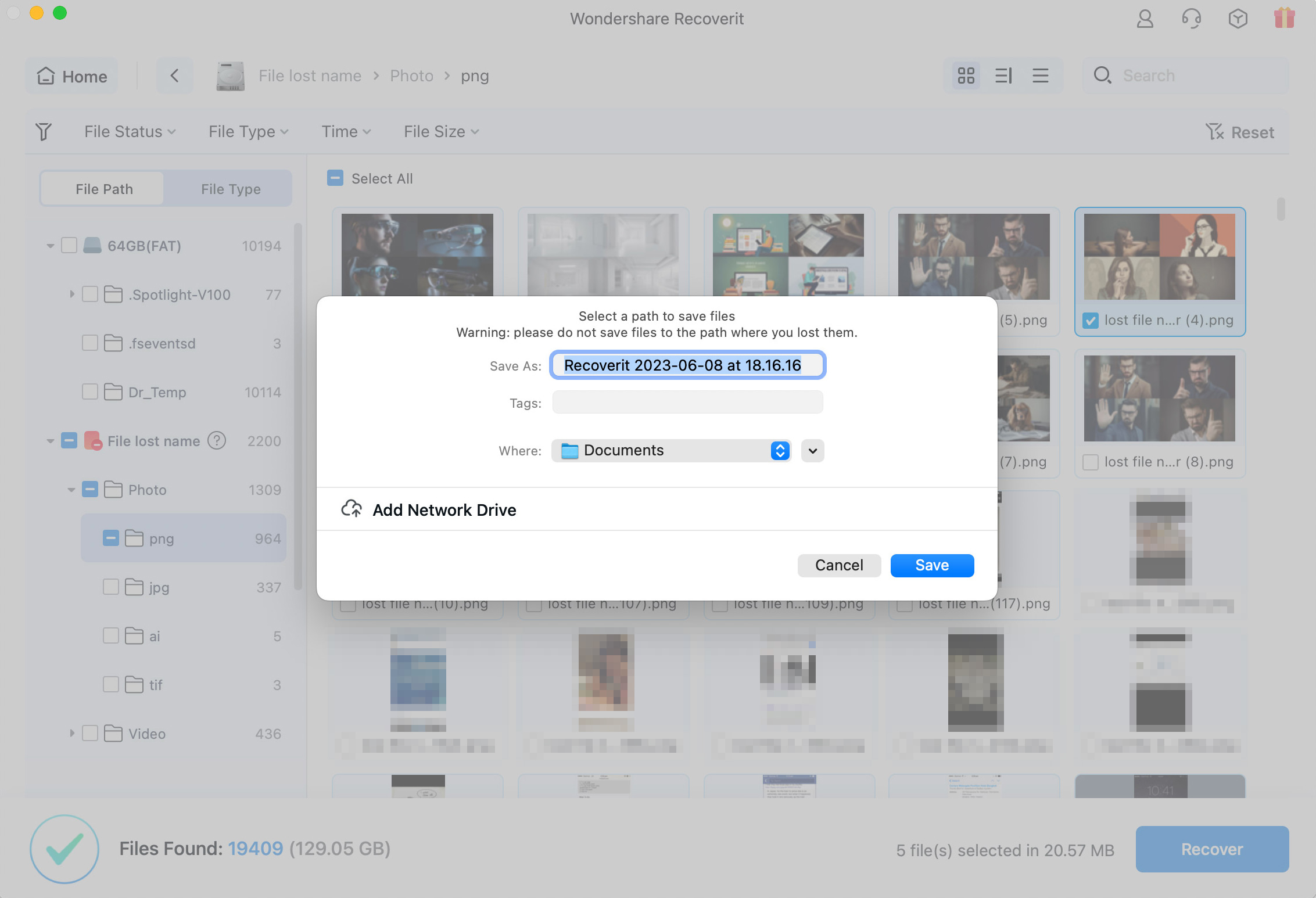This screenshot has height=898, width=1316.
Task: Open the support headset icon
Action: [1191, 19]
